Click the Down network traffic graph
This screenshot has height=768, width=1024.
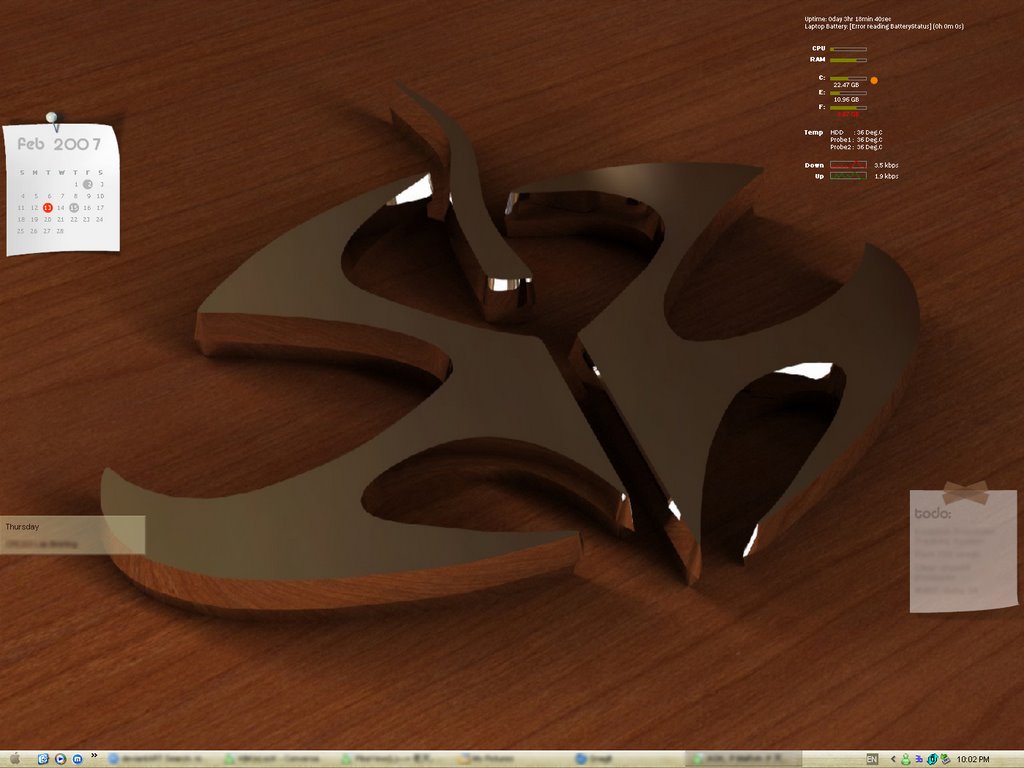pyautogui.click(x=848, y=165)
